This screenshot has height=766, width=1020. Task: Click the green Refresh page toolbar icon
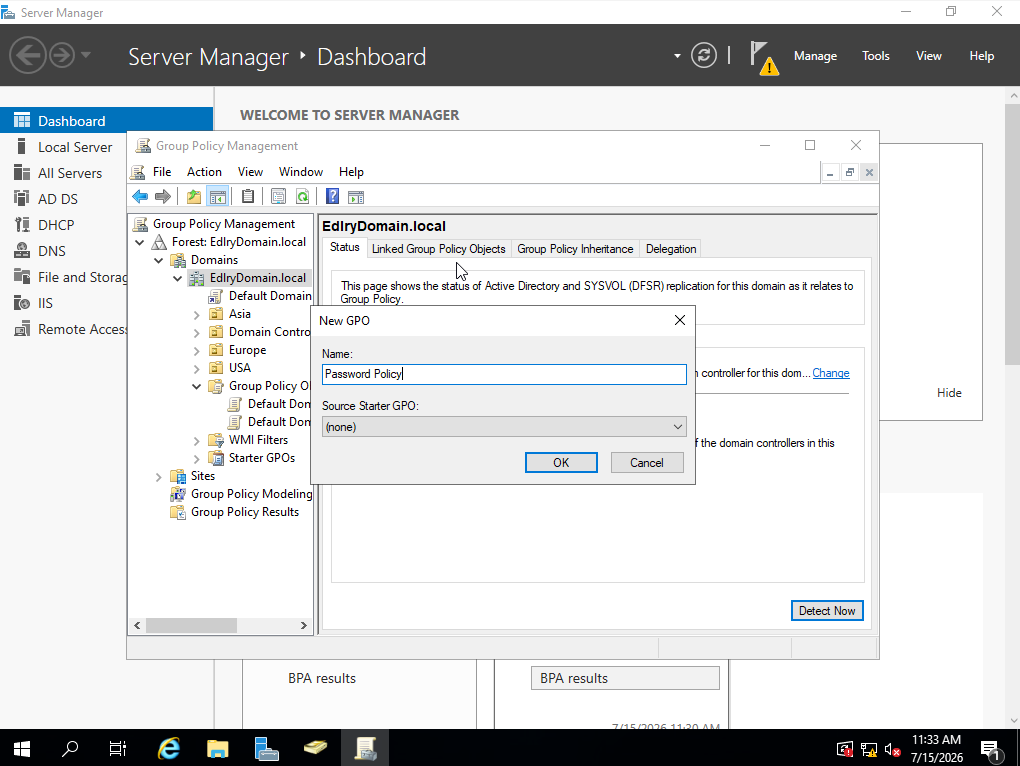tap(302, 196)
